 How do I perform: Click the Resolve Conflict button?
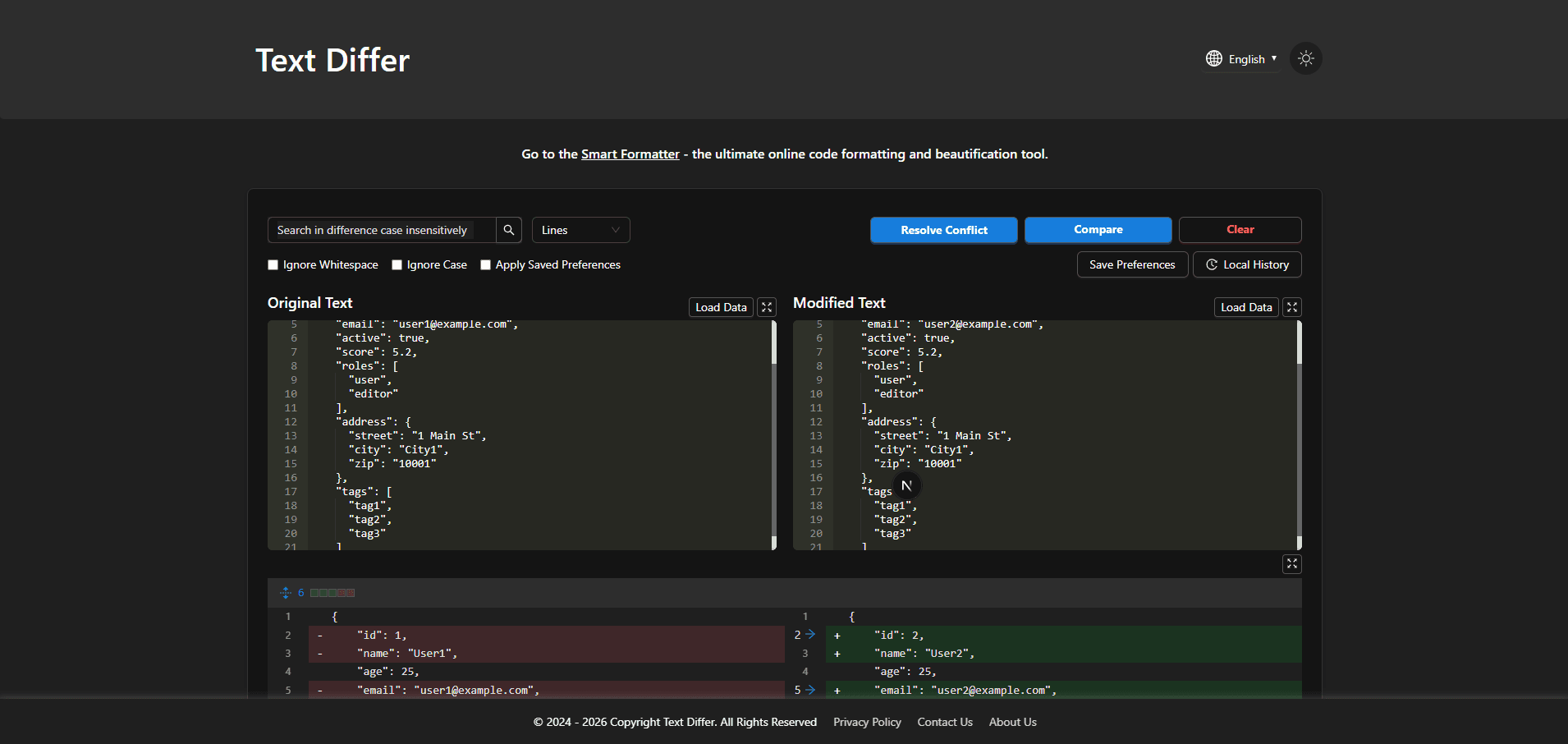point(943,230)
